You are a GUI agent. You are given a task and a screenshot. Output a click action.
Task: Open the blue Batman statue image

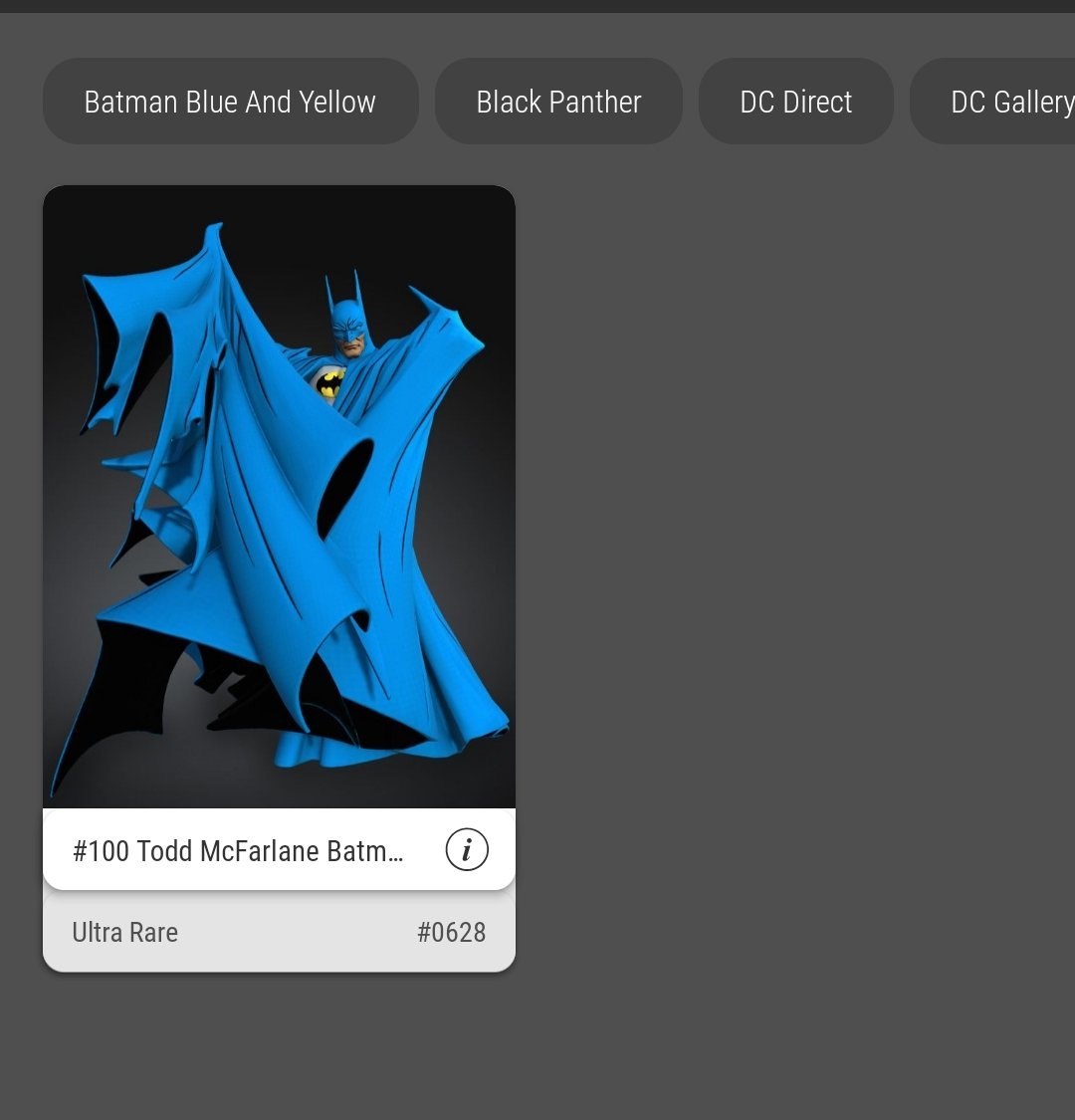(x=280, y=497)
